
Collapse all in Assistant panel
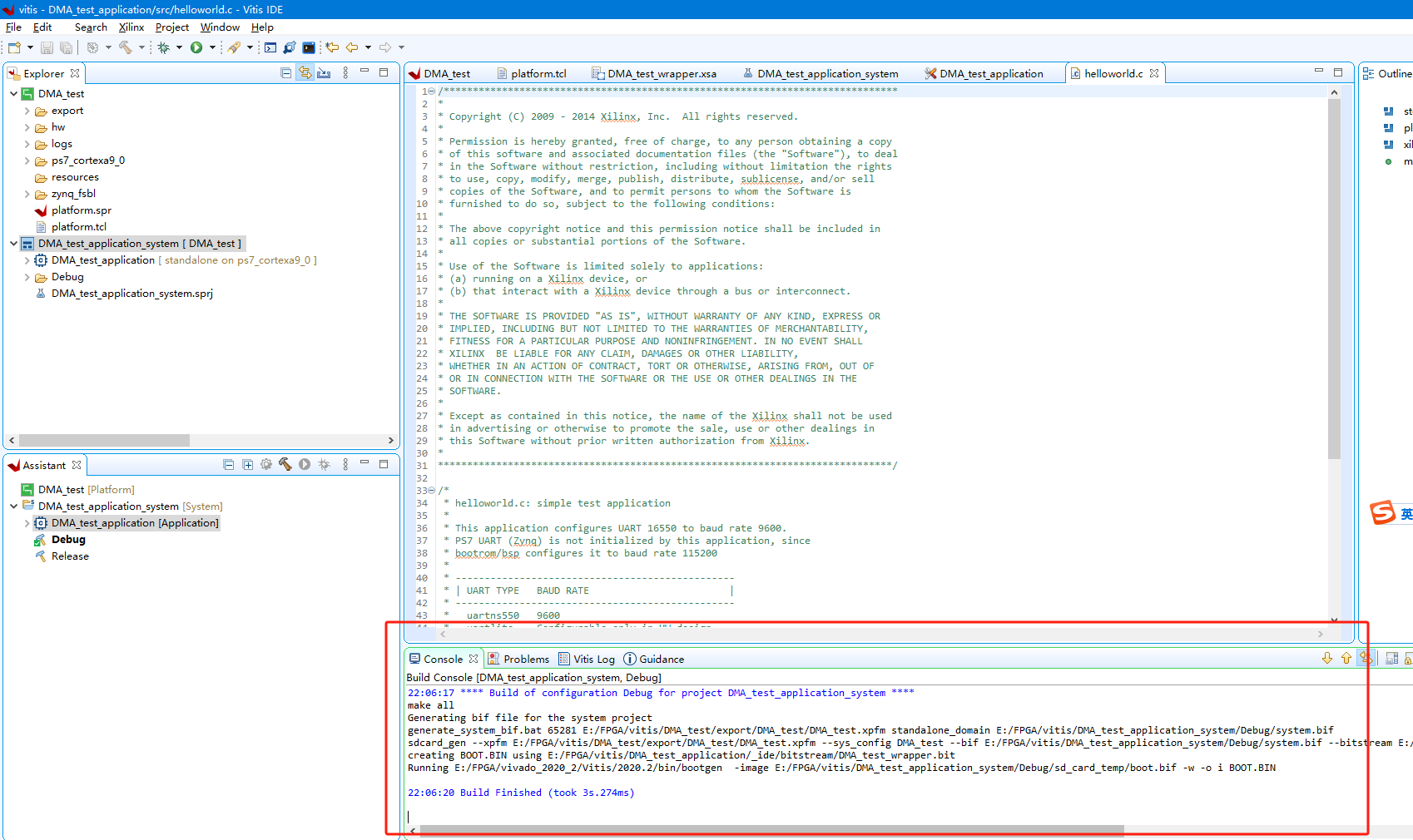pyautogui.click(x=229, y=465)
